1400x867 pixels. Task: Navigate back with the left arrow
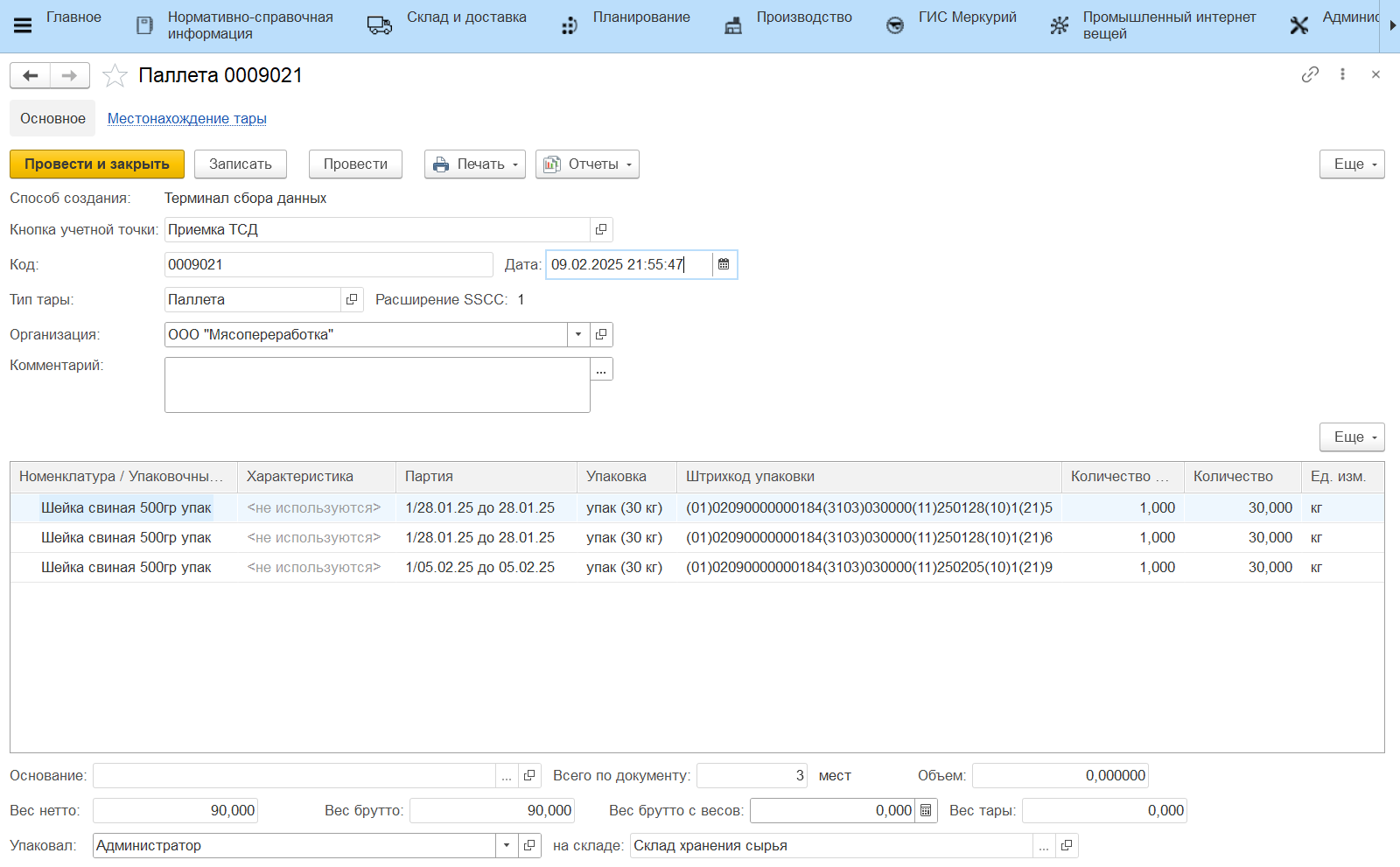point(31,76)
